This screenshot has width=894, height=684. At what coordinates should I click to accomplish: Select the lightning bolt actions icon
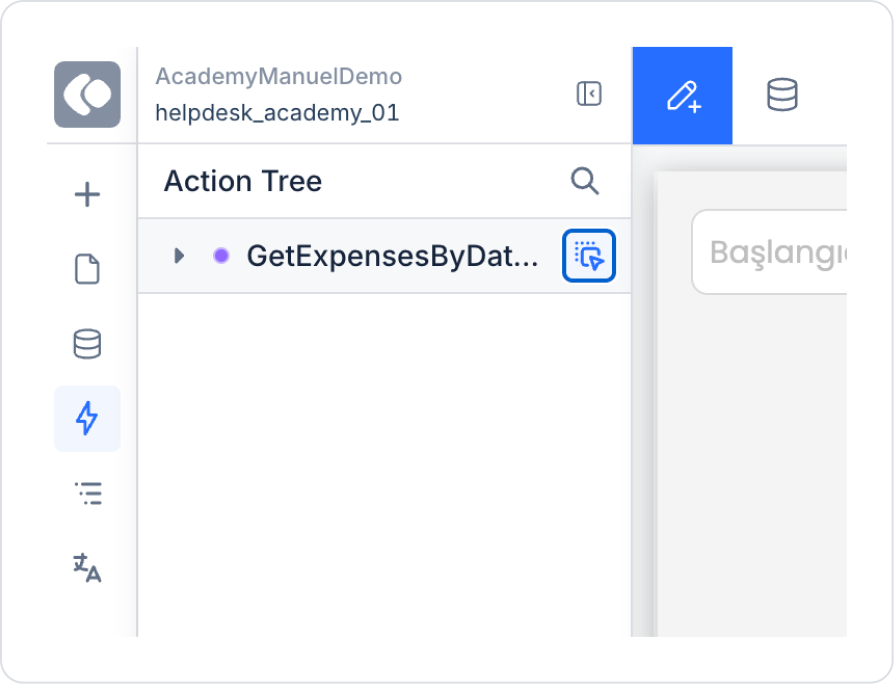pos(87,418)
